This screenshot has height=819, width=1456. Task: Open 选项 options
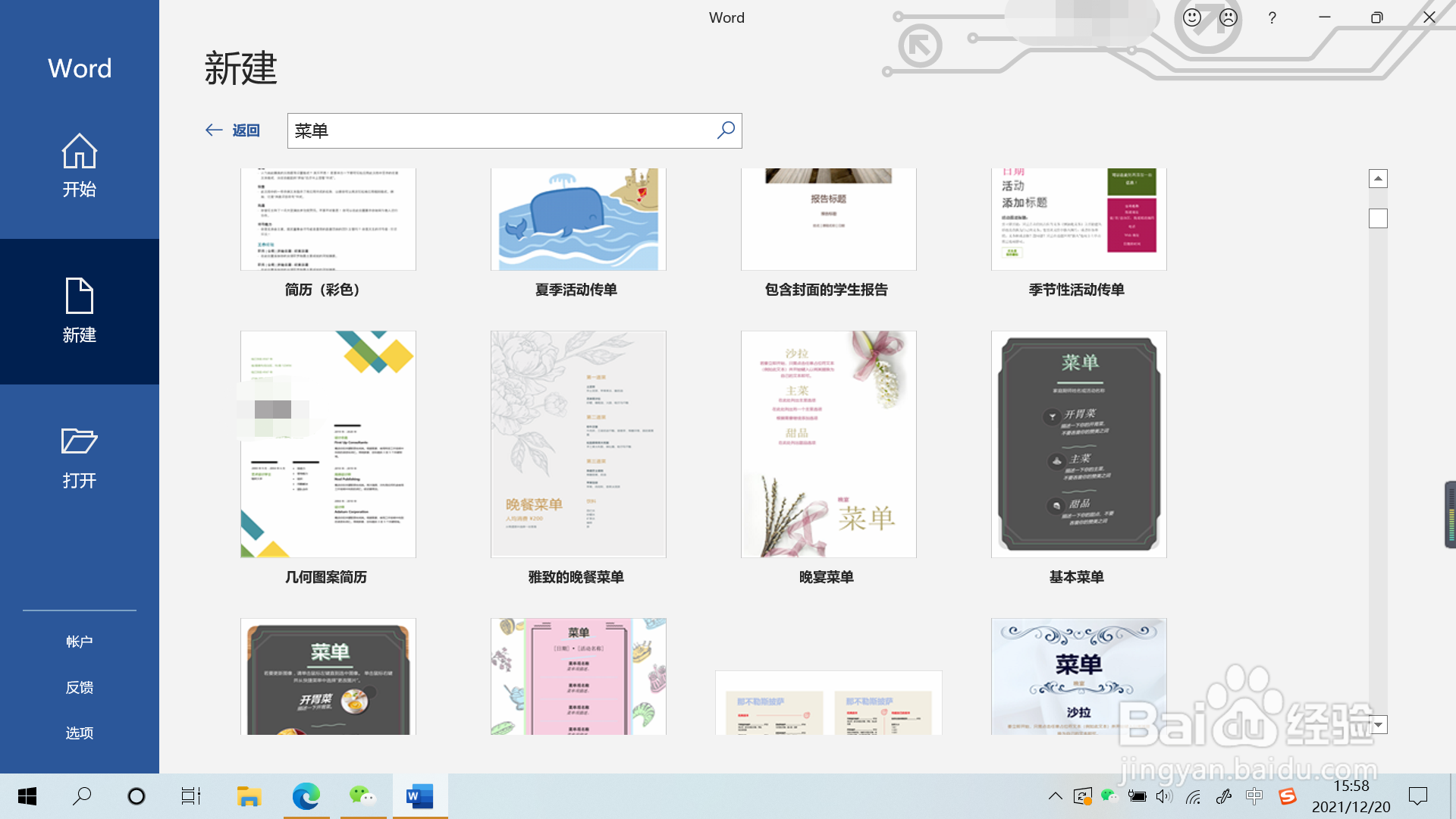pos(80,733)
